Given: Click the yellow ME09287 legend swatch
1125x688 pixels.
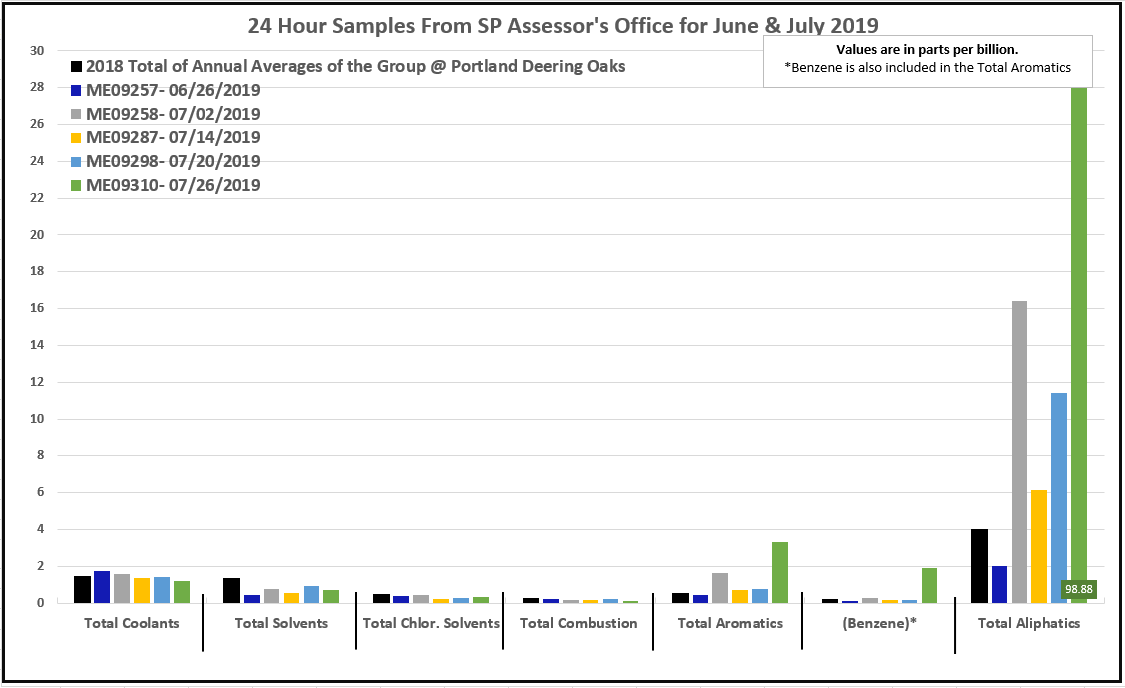Looking at the screenshot, I should [76, 138].
